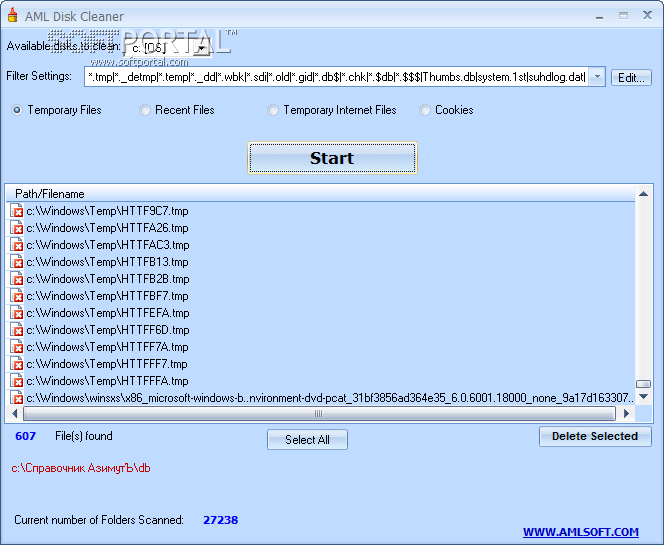Click file icon beside HTTFB2B.tmp

click(x=17, y=278)
